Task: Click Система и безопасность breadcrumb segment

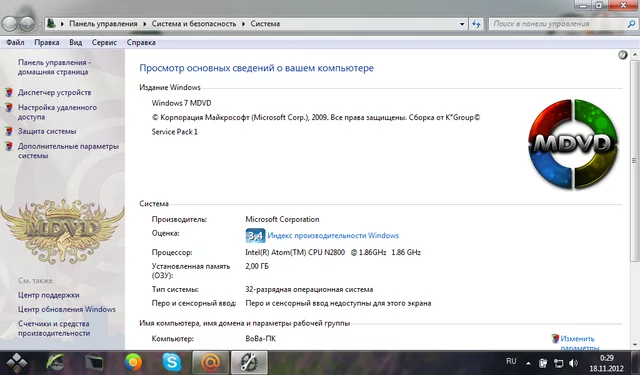Action: (194, 24)
